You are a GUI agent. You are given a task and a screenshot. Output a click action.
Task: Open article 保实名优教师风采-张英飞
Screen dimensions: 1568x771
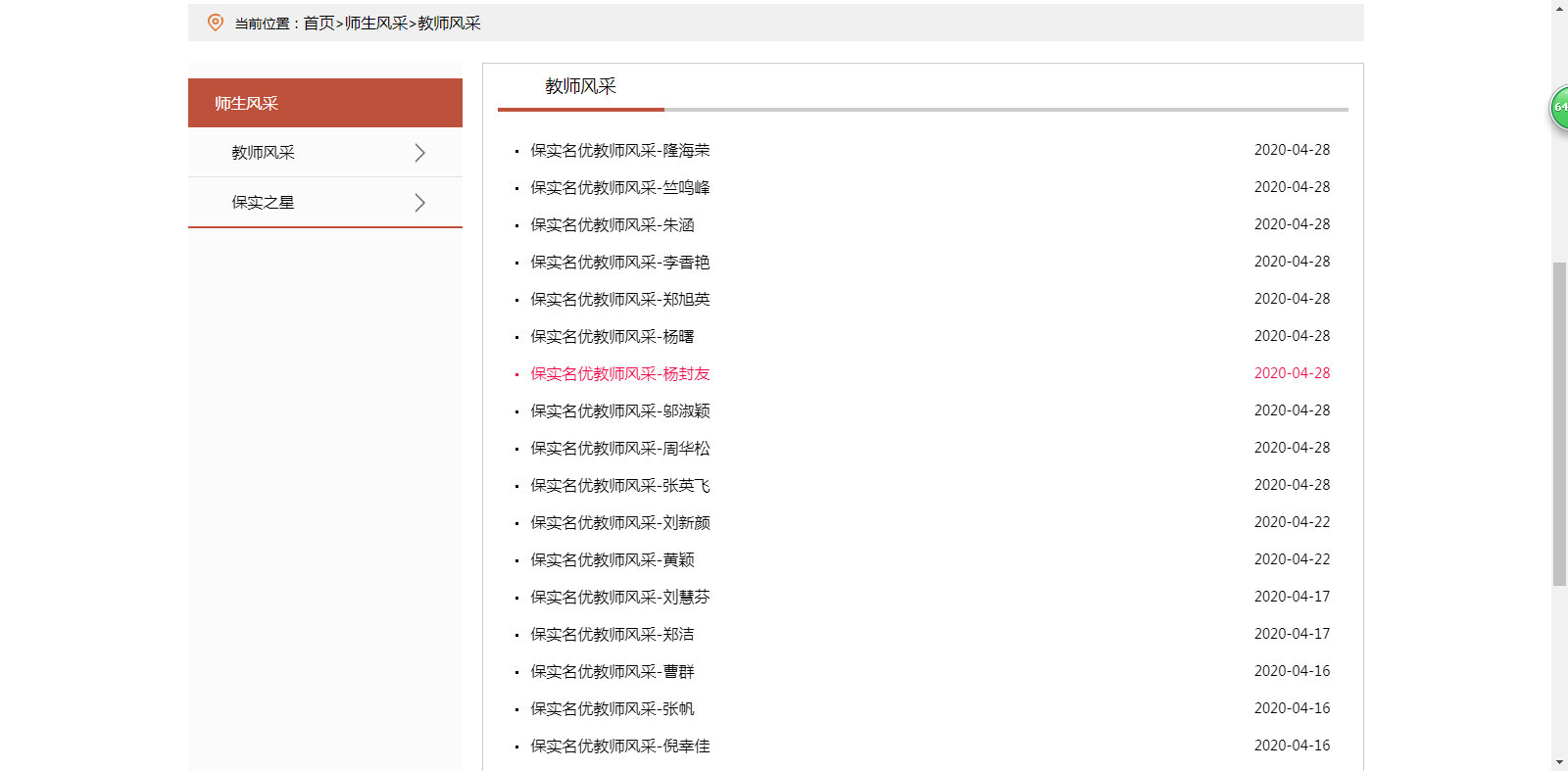620,486
